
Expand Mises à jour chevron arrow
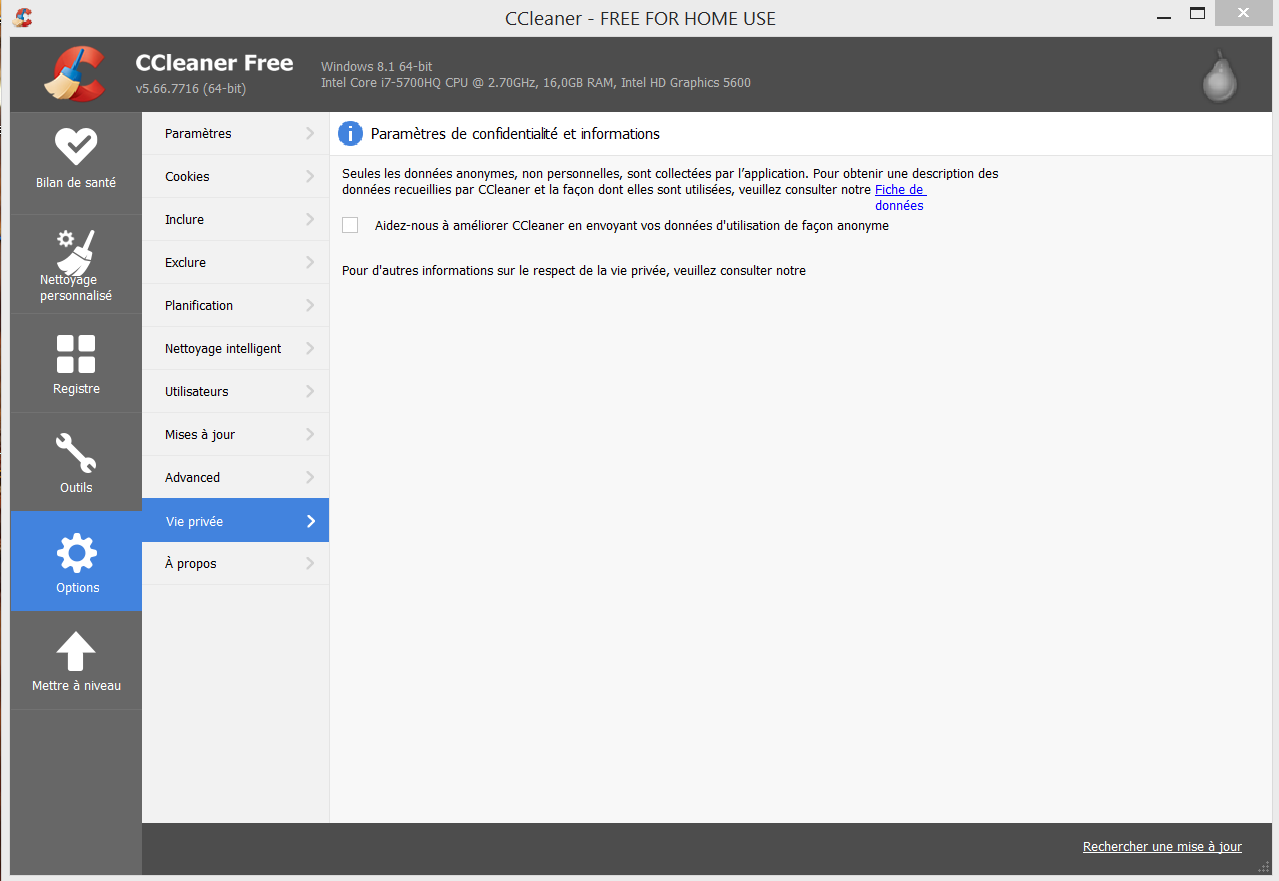(310, 434)
